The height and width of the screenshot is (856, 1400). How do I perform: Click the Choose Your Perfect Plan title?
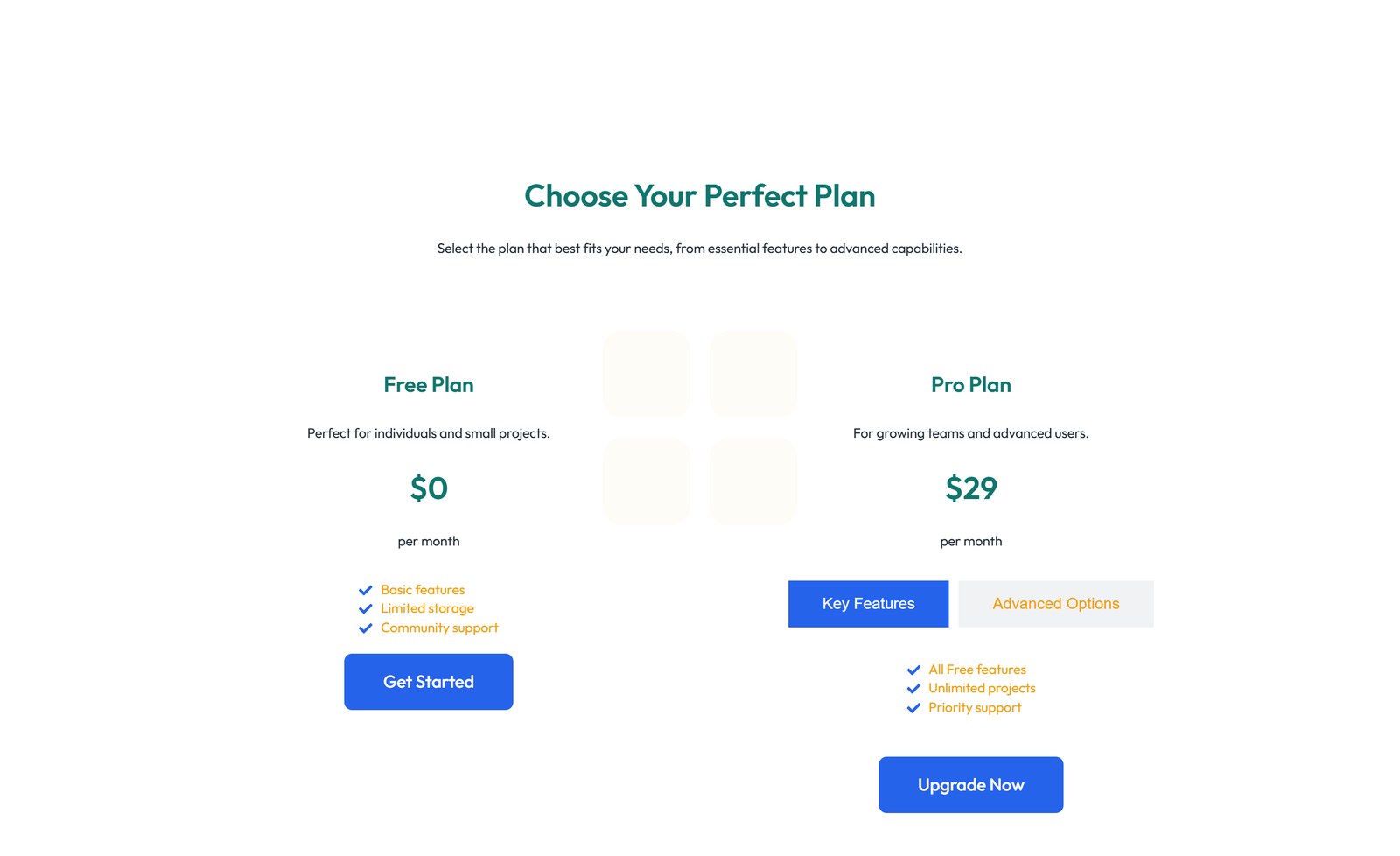click(700, 196)
